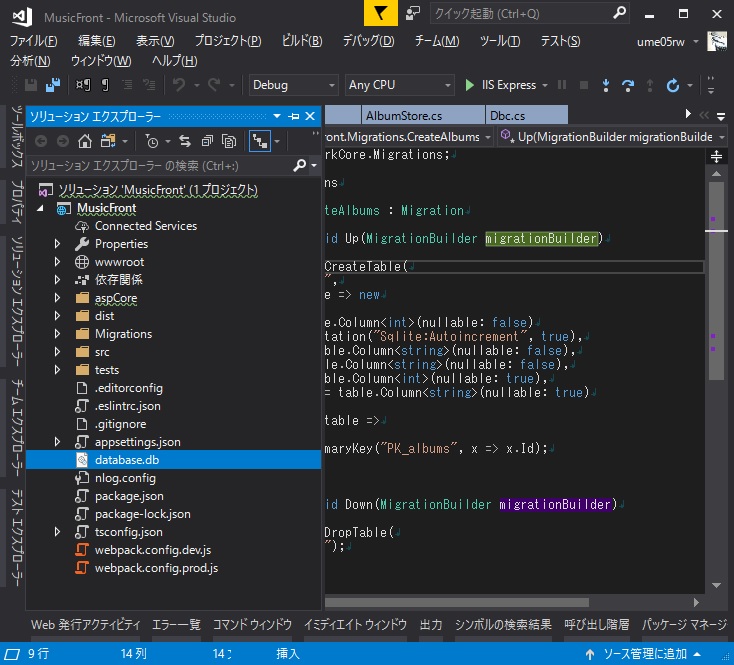Click the comment selection toolbar icon
The width and height of the screenshot is (734, 665).
[x=127, y=85]
